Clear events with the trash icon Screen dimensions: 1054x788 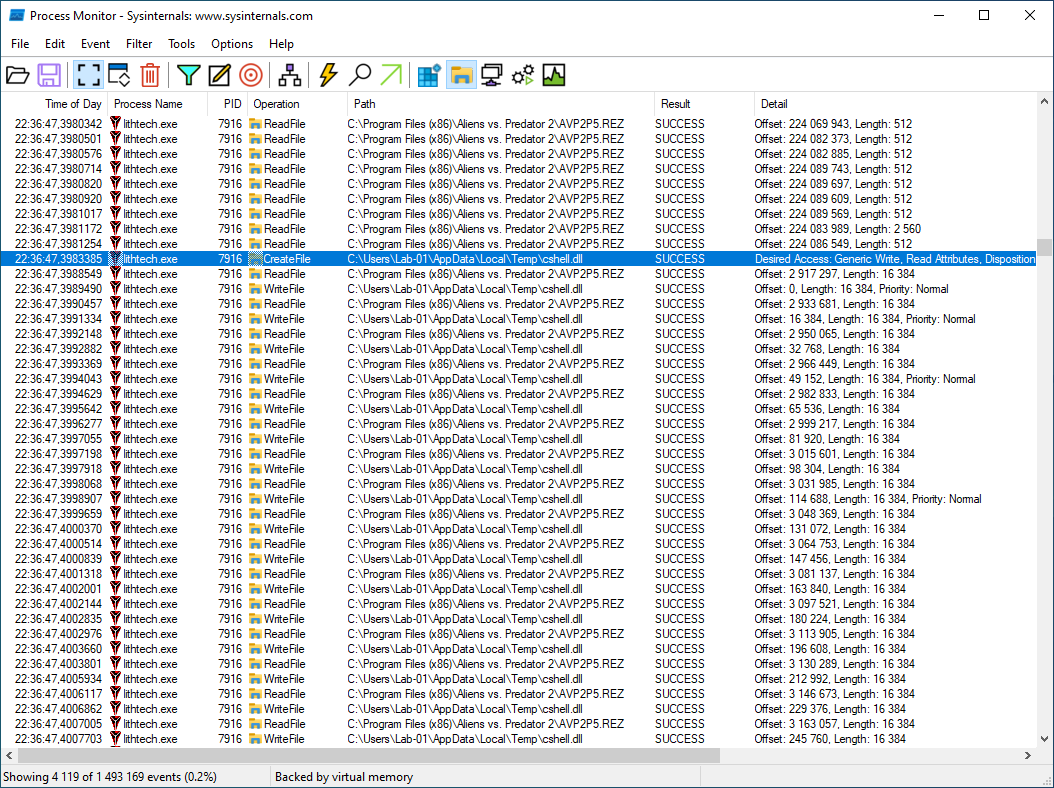[x=150, y=75]
